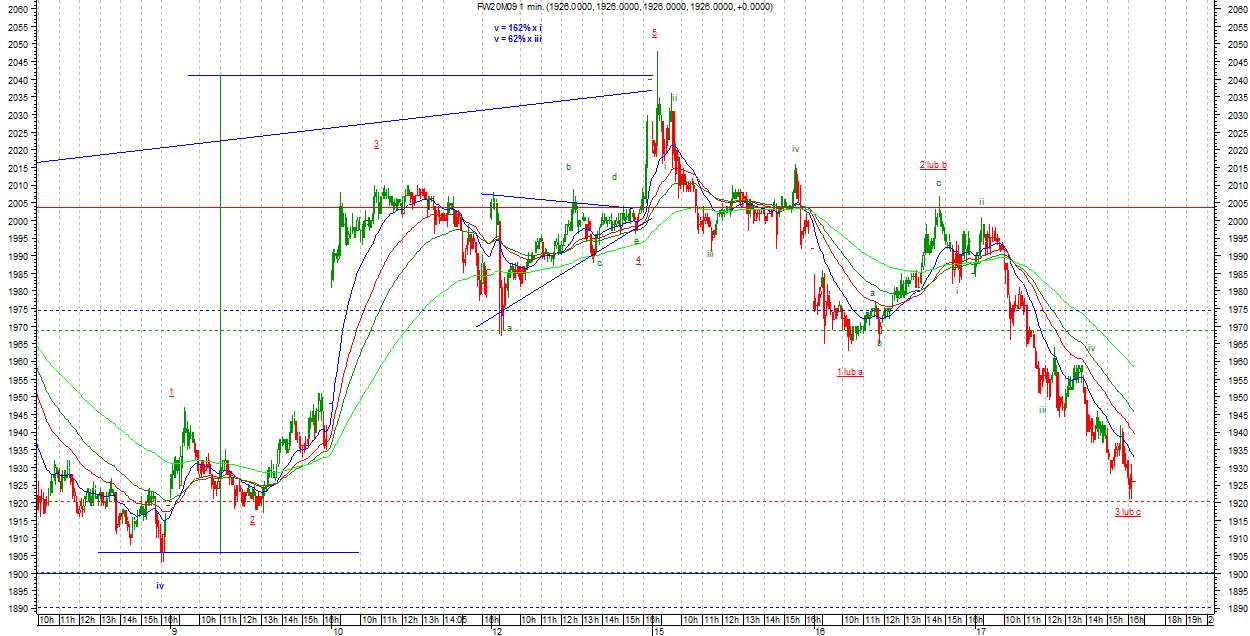The width and height of the screenshot is (1250, 636).
Task: Click the blue 'iv' label below the low
Action: click(x=159, y=585)
